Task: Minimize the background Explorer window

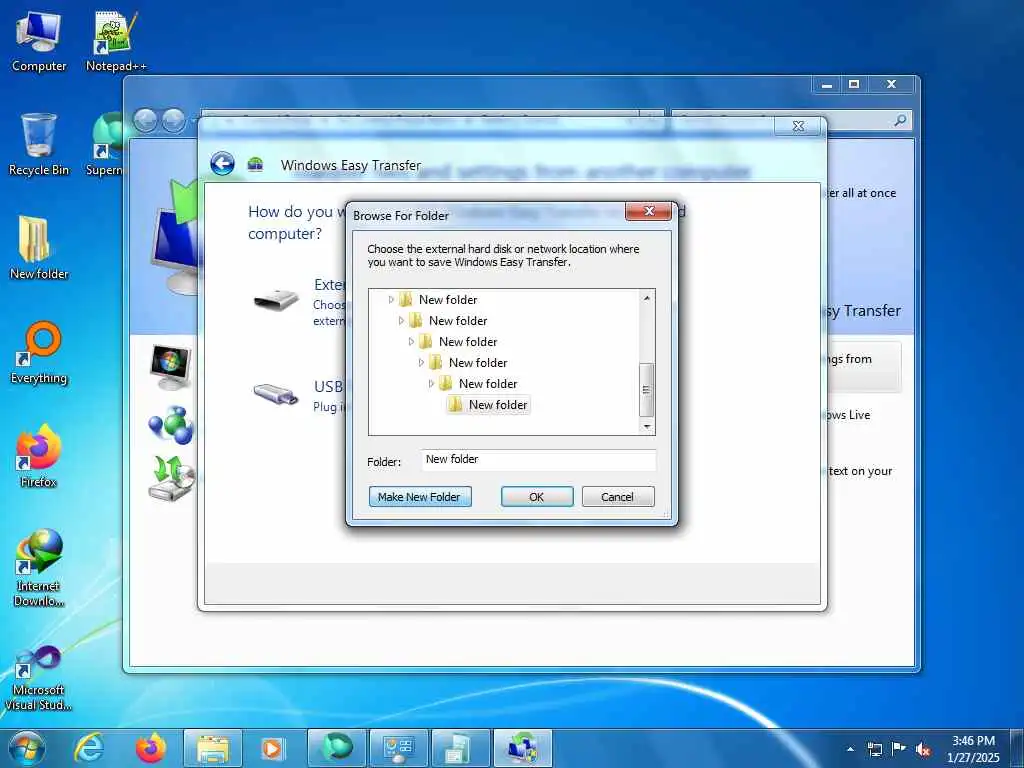Action: tap(827, 84)
